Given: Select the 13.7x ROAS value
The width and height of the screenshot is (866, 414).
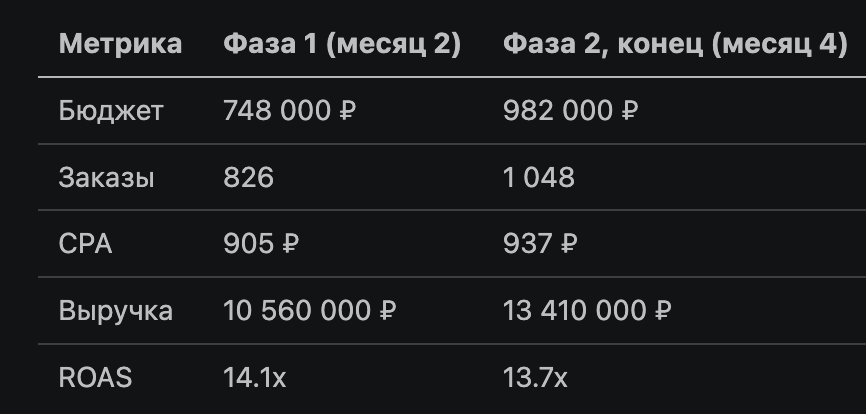Looking at the screenshot, I should point(535,378).
